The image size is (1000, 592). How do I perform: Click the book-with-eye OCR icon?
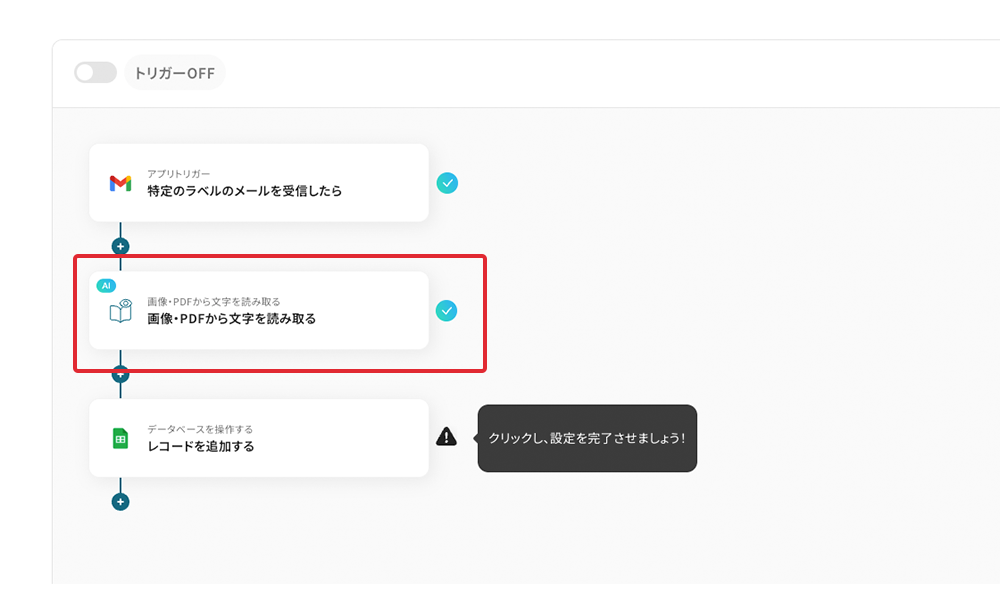[x=121, y=311]
